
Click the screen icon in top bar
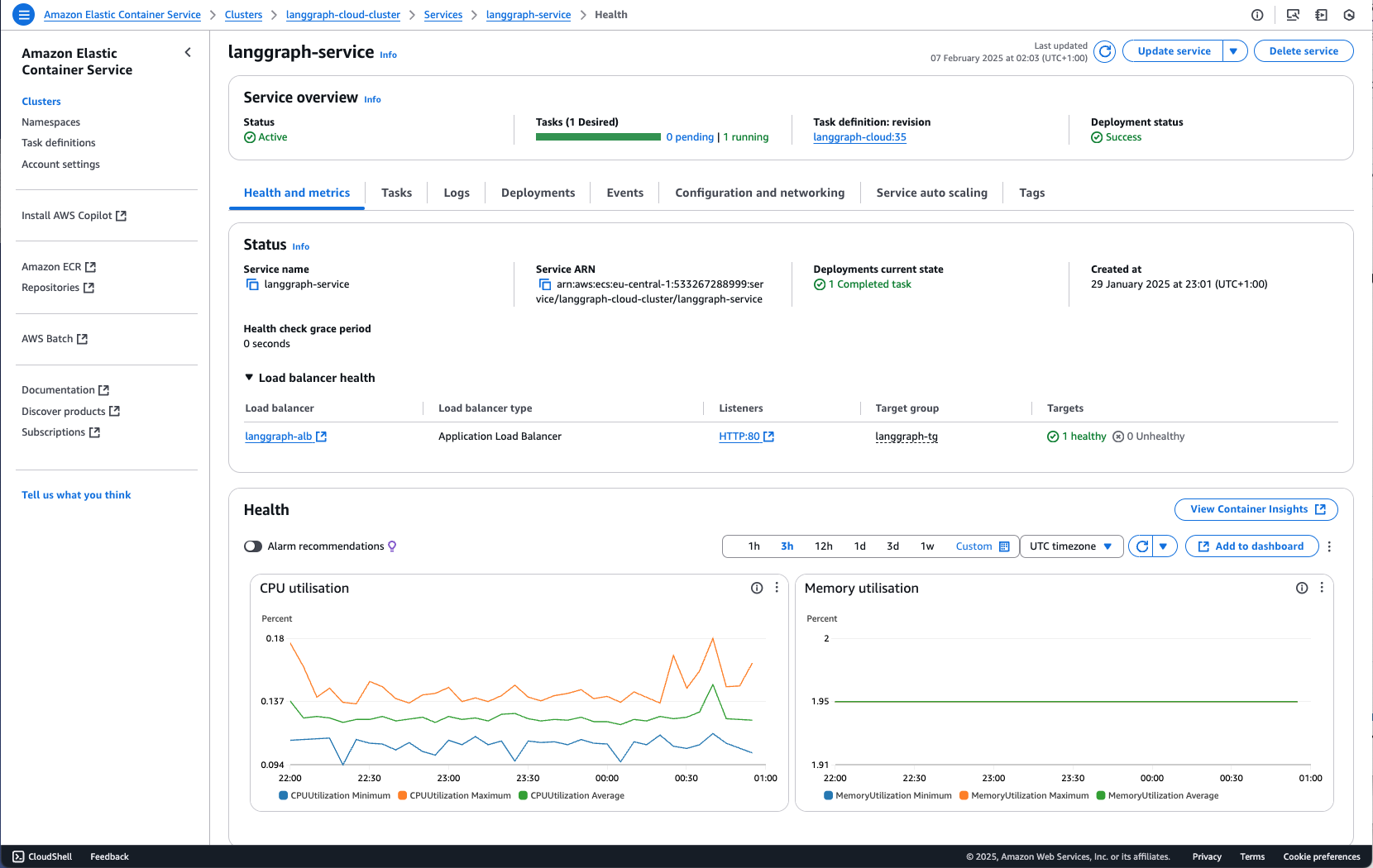pos(1293,15)
